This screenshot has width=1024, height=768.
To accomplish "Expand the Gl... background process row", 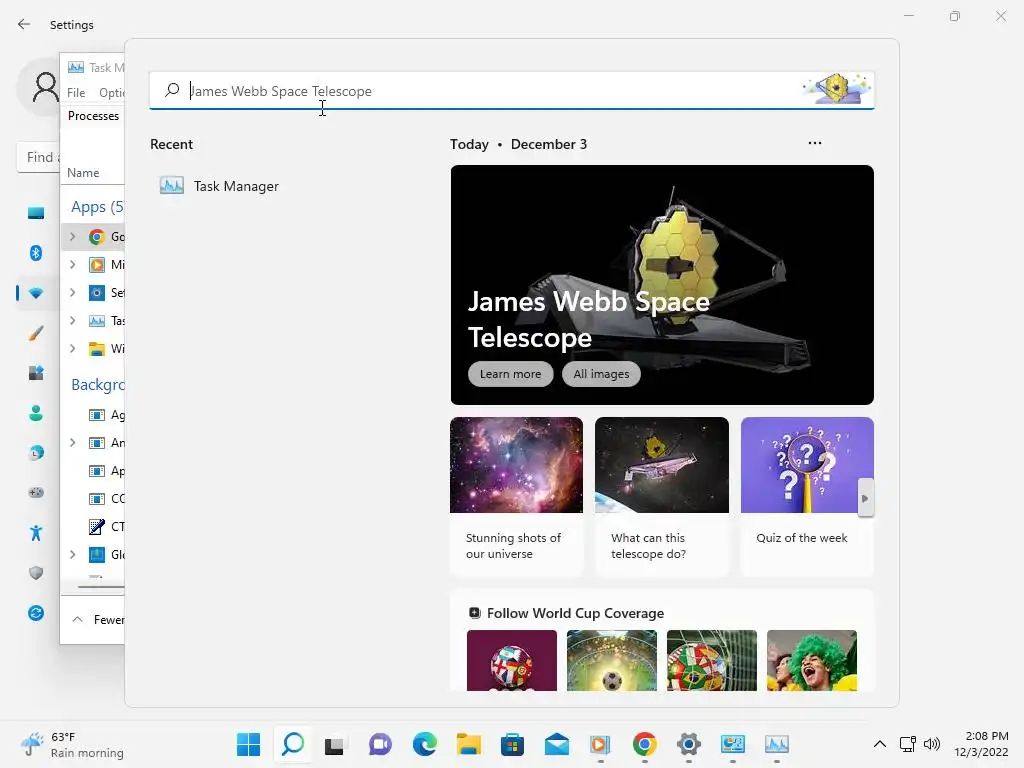I will 72,554.
